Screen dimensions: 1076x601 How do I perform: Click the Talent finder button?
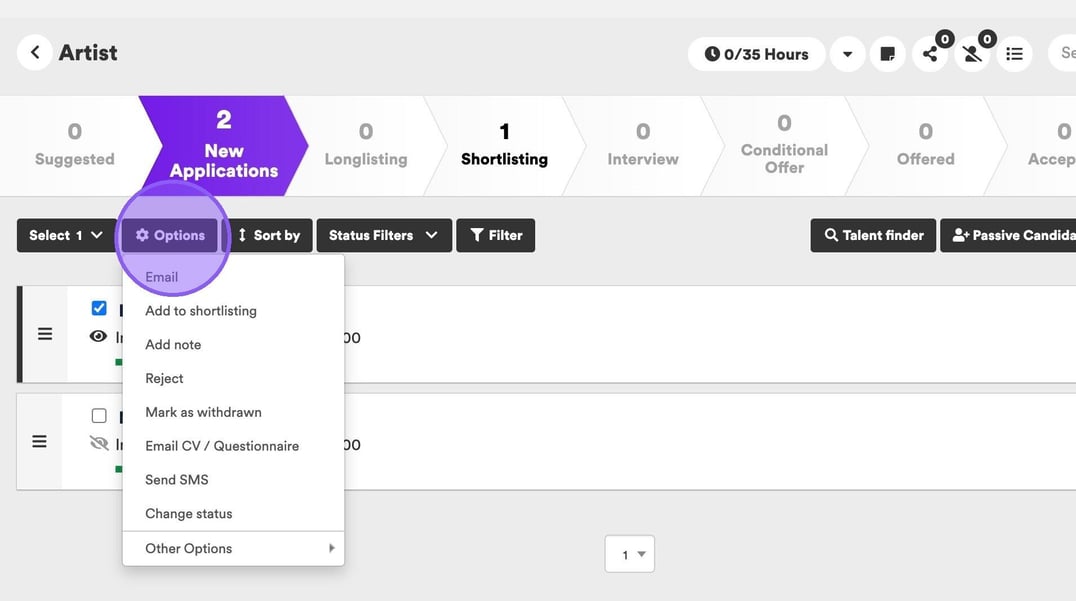pyautogui.click(x=873, y=235)
